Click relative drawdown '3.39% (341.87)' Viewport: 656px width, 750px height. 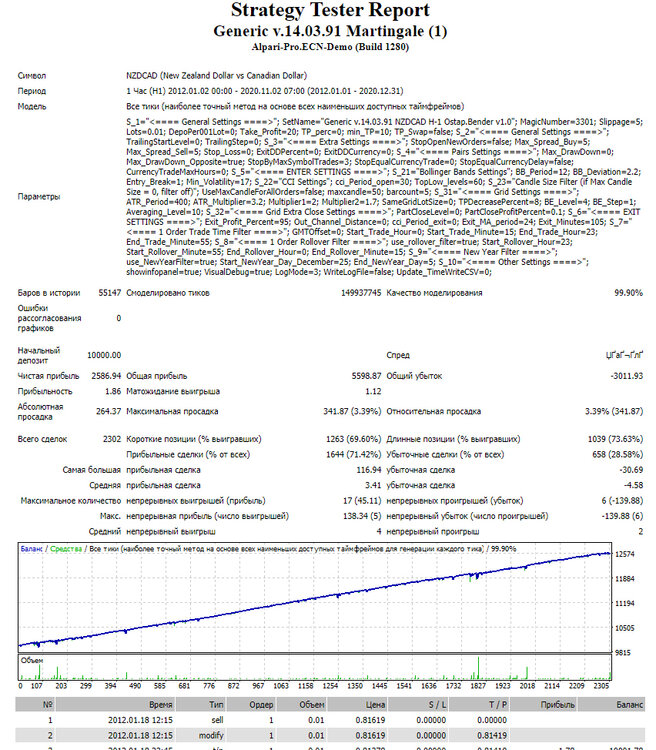(614, 411)
